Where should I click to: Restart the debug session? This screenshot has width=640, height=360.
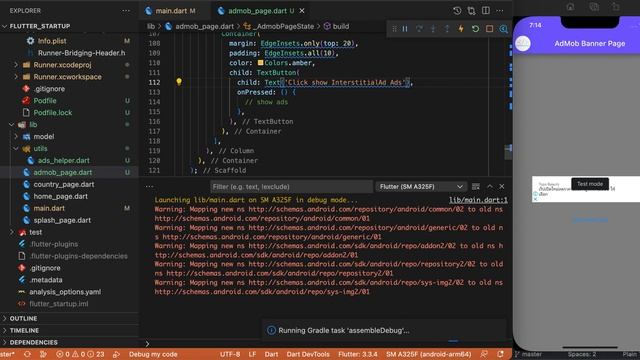[x=475, y=29]
